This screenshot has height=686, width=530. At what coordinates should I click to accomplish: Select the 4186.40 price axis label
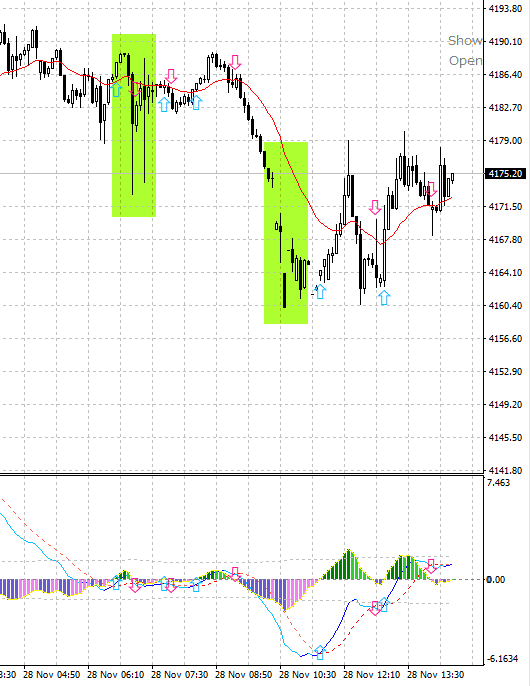[505, 74]
